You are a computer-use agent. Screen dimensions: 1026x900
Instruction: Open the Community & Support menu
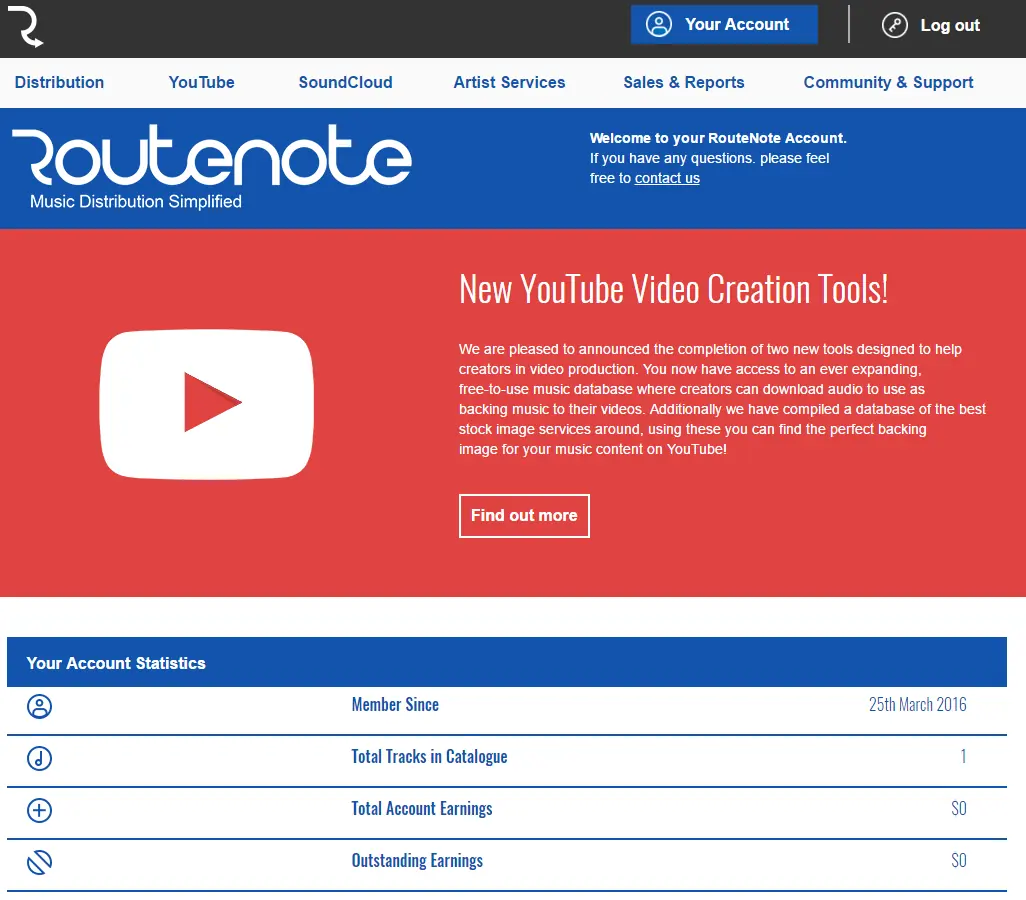point(889,82)
